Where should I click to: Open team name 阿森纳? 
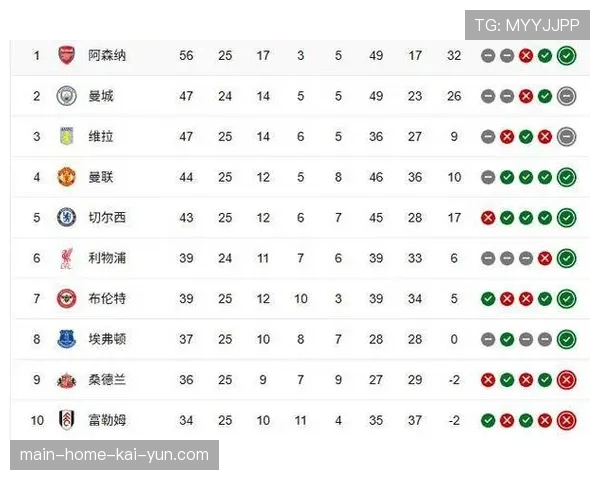click(107, 55)
